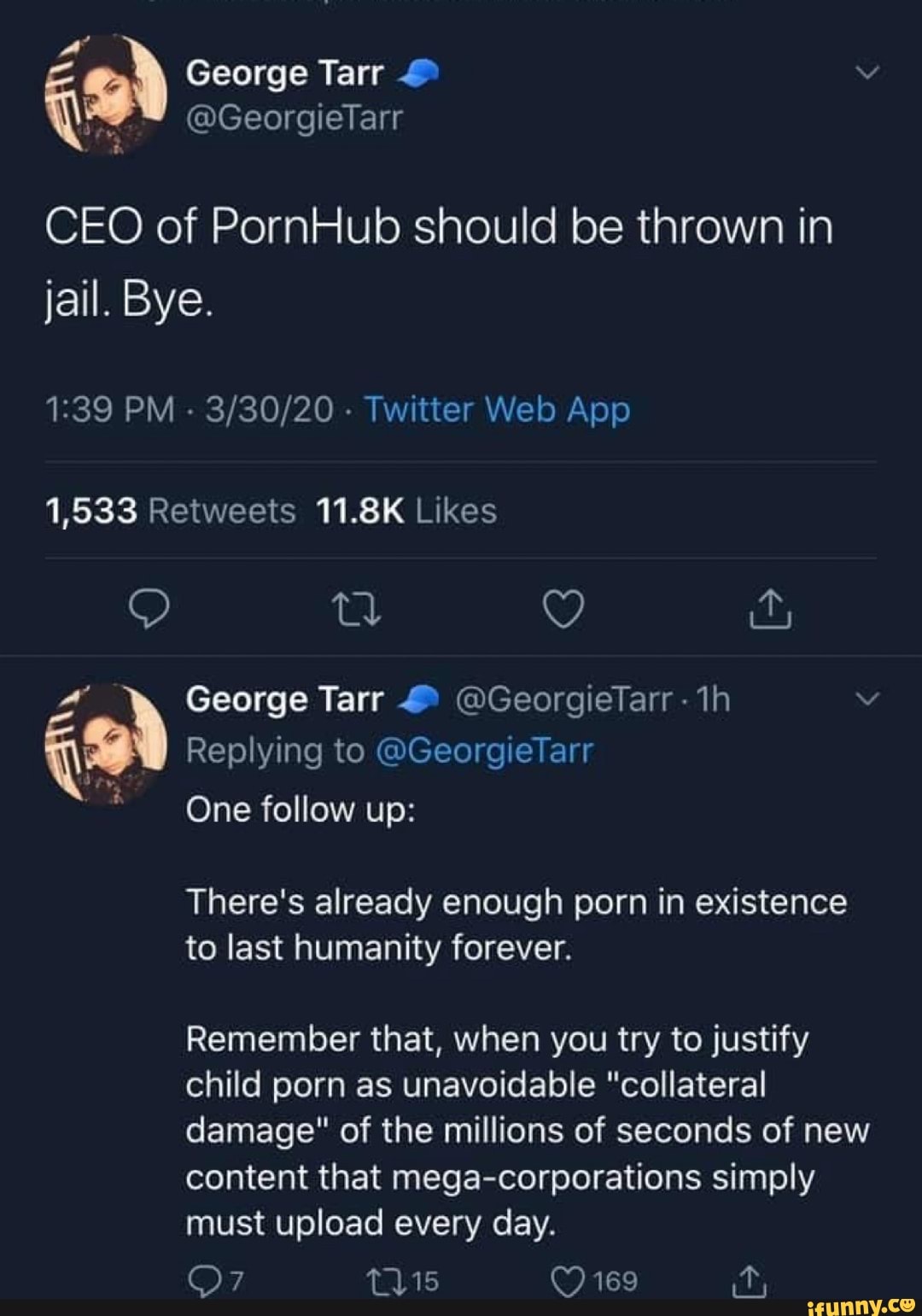Click the @GeorgieTarr handle under main name
This screenshot has height=1316, width=922.
[293, 118]
